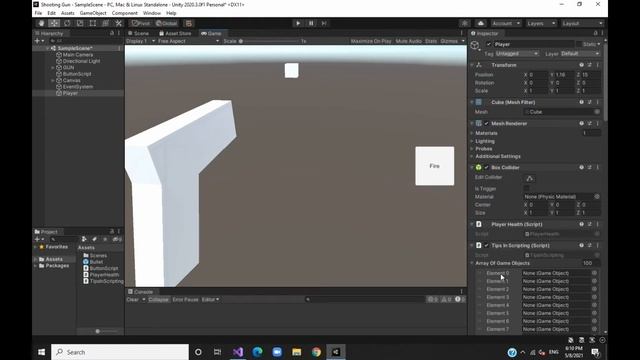Open grid snapping settings icon
Screen dimensions: 640x360
click(189, 23)
